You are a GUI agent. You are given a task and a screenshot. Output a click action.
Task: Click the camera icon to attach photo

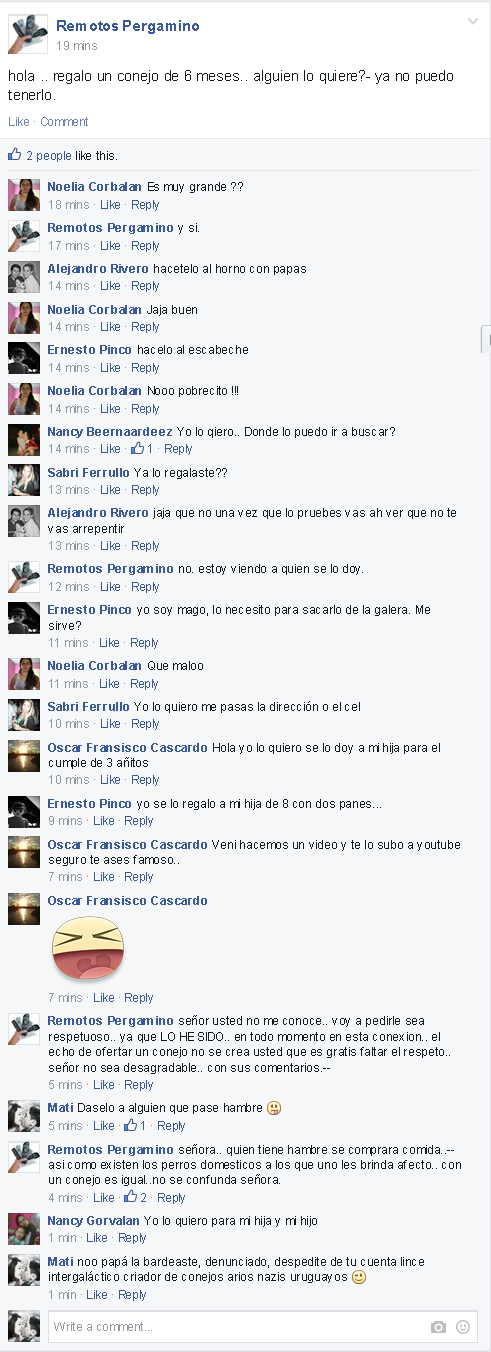(438, 1327)
